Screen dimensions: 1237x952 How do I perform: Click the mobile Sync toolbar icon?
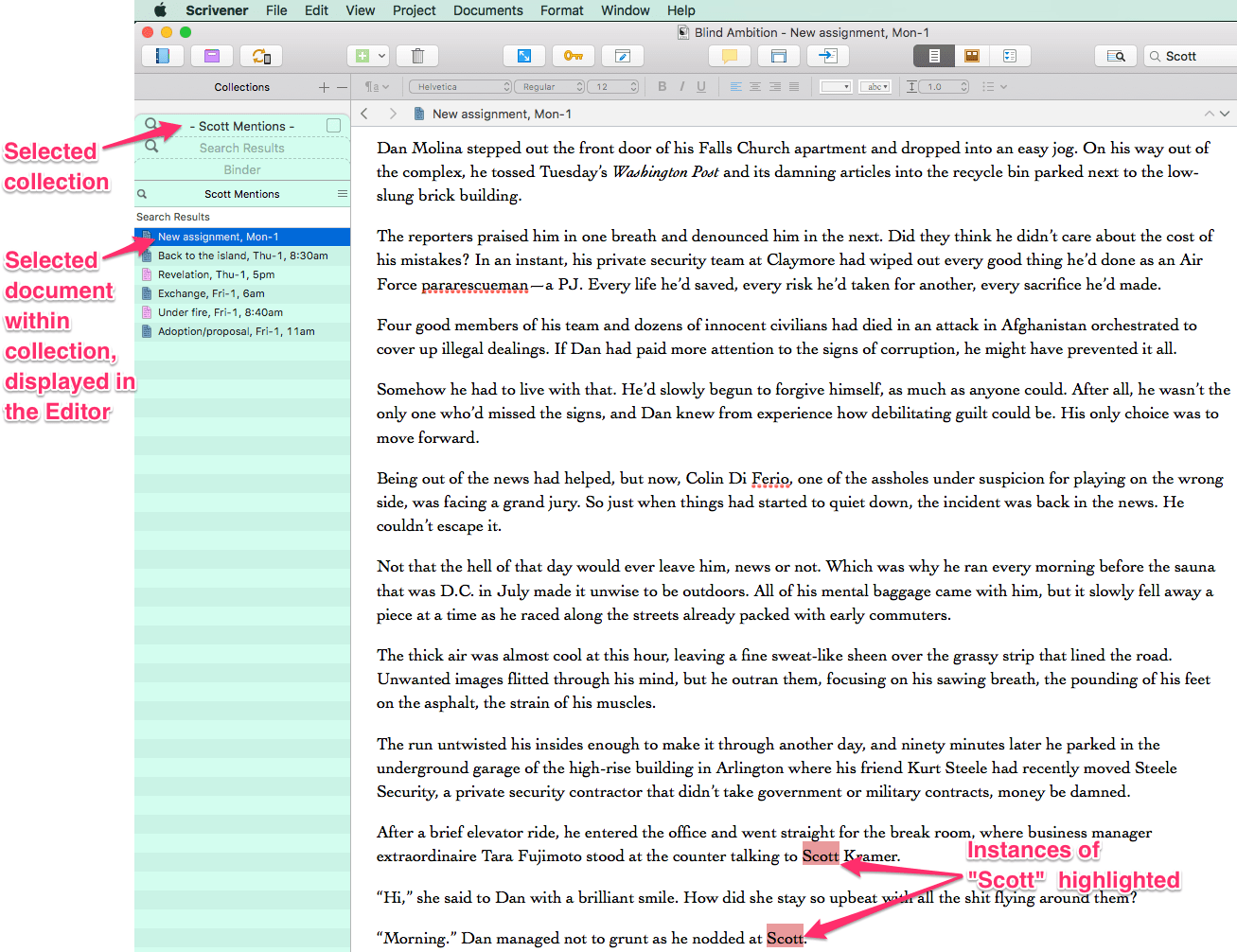pos(261,56)
